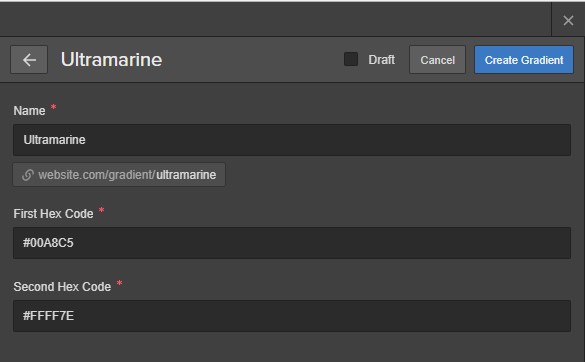
Task: Open the website.com/gradient/ultramarine slug link
Action: 119,175
